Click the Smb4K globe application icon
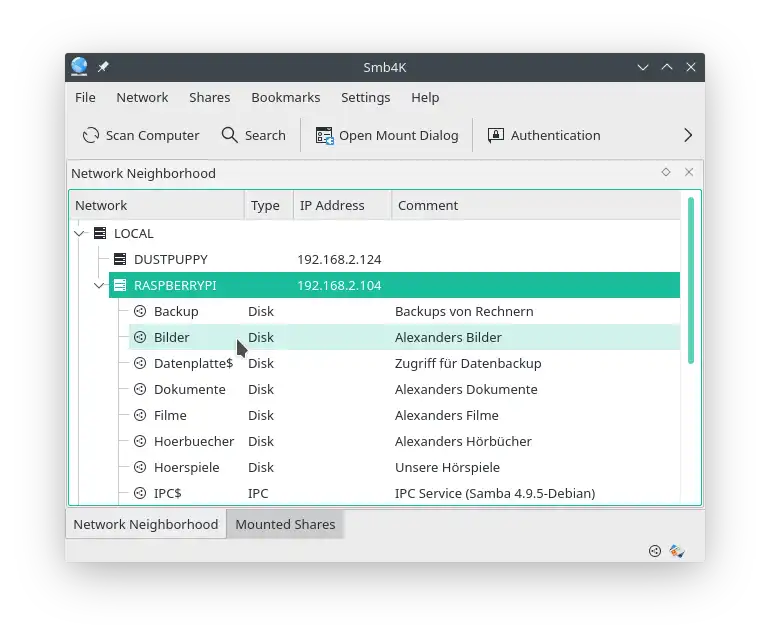The width and height of the screenshot is (770, 639). [x=79, y=67]
